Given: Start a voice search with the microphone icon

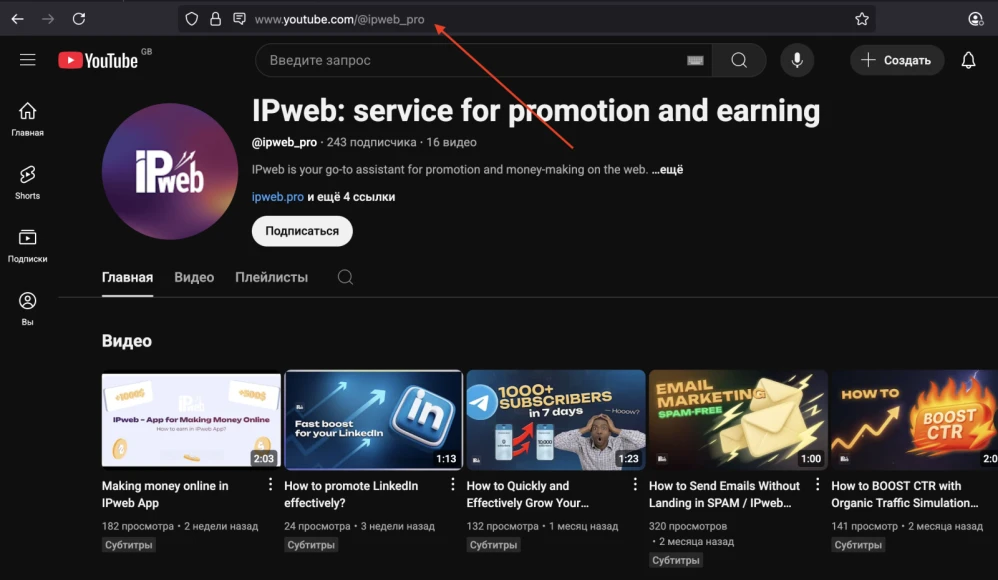Looking at the screenshot, I should pos(797,60).
